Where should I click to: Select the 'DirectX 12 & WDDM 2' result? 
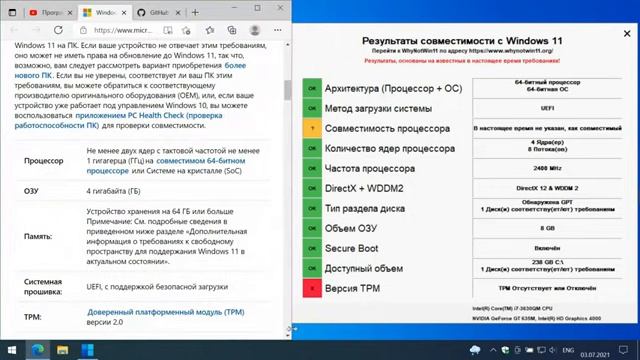pos(547,188)
